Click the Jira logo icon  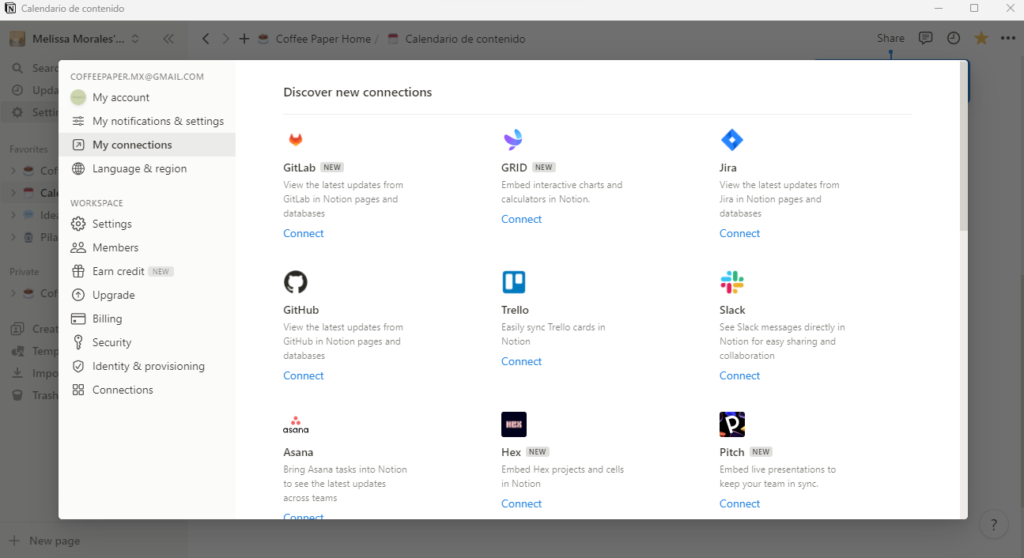tap(731, 139)
